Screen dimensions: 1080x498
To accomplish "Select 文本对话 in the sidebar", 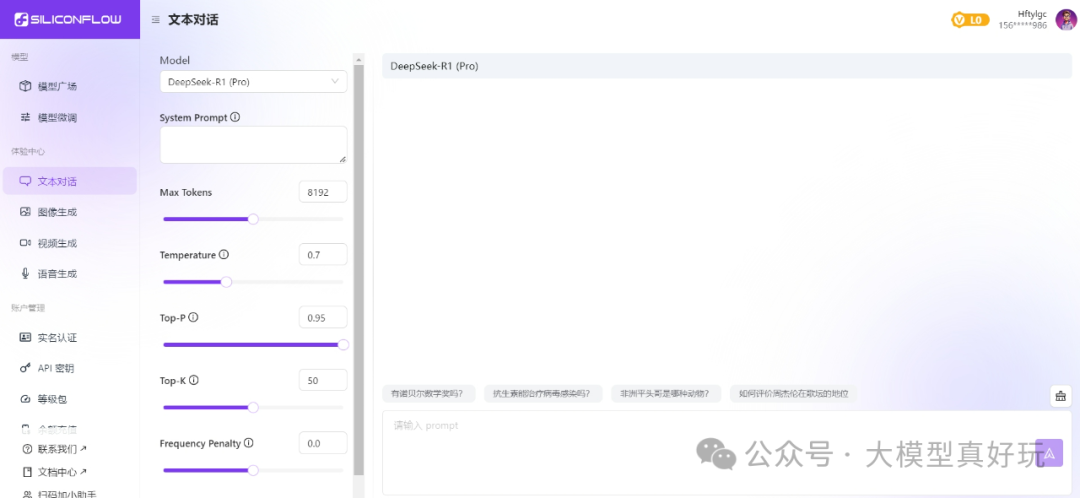I will [70, 181].
